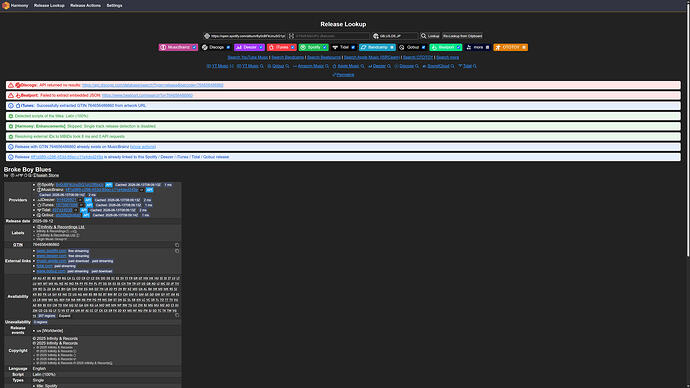
Task: Click the region codes input field
Action: click(398, 36)
